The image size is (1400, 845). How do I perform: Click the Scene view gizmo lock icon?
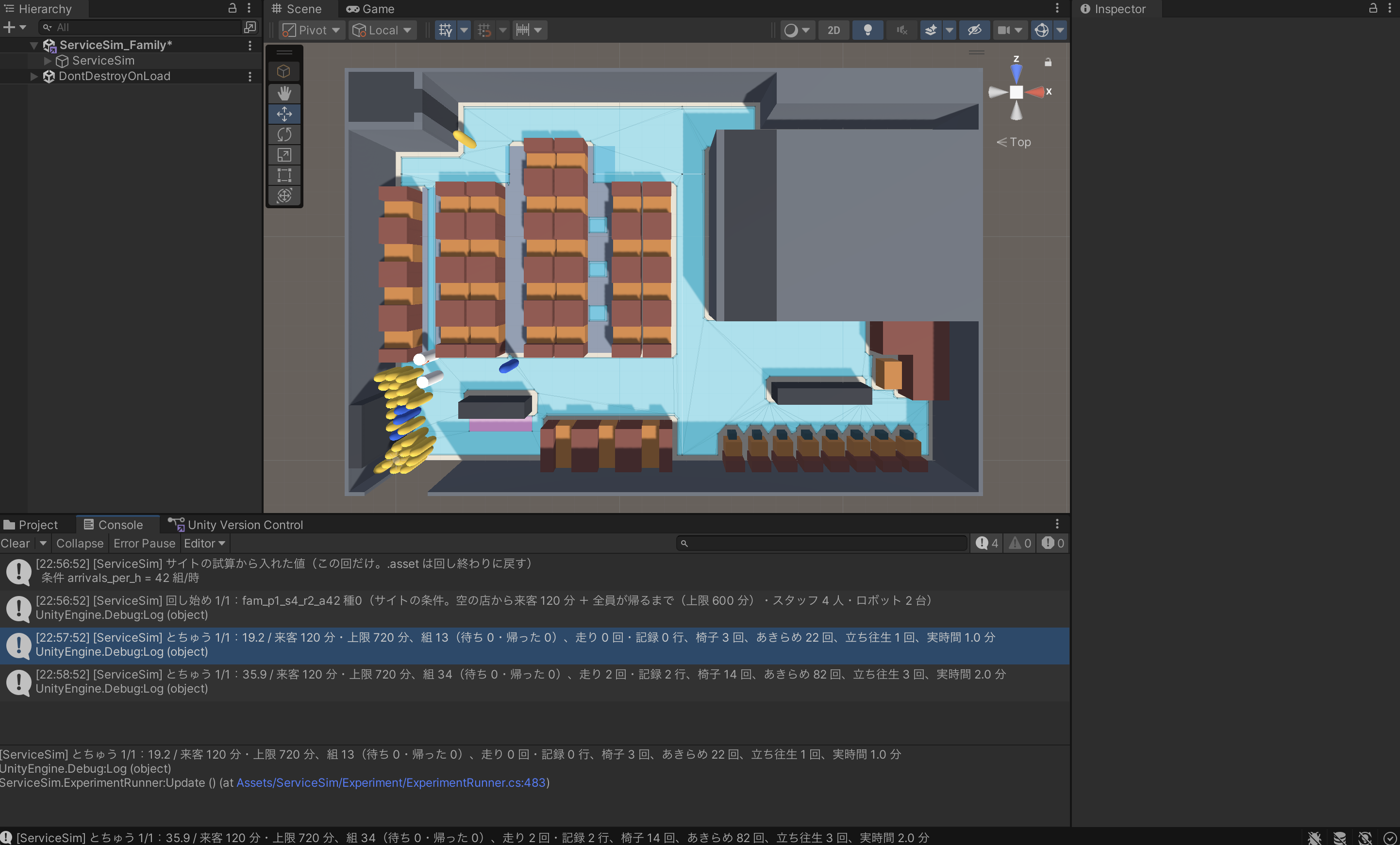(1048, 62)
